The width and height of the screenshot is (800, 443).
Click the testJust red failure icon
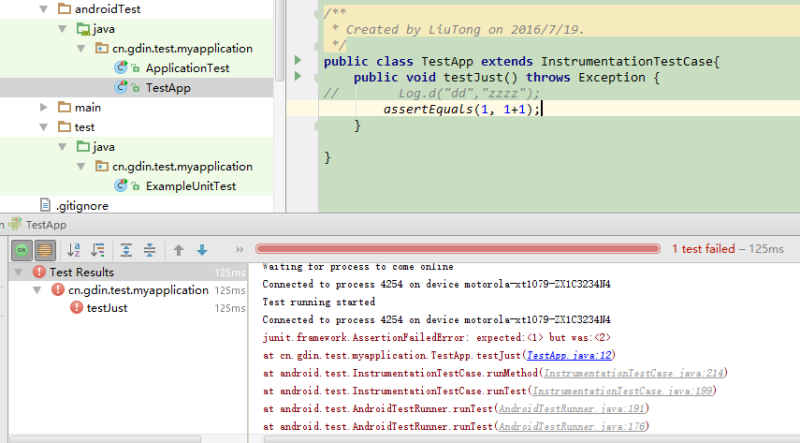coord(77,308)
